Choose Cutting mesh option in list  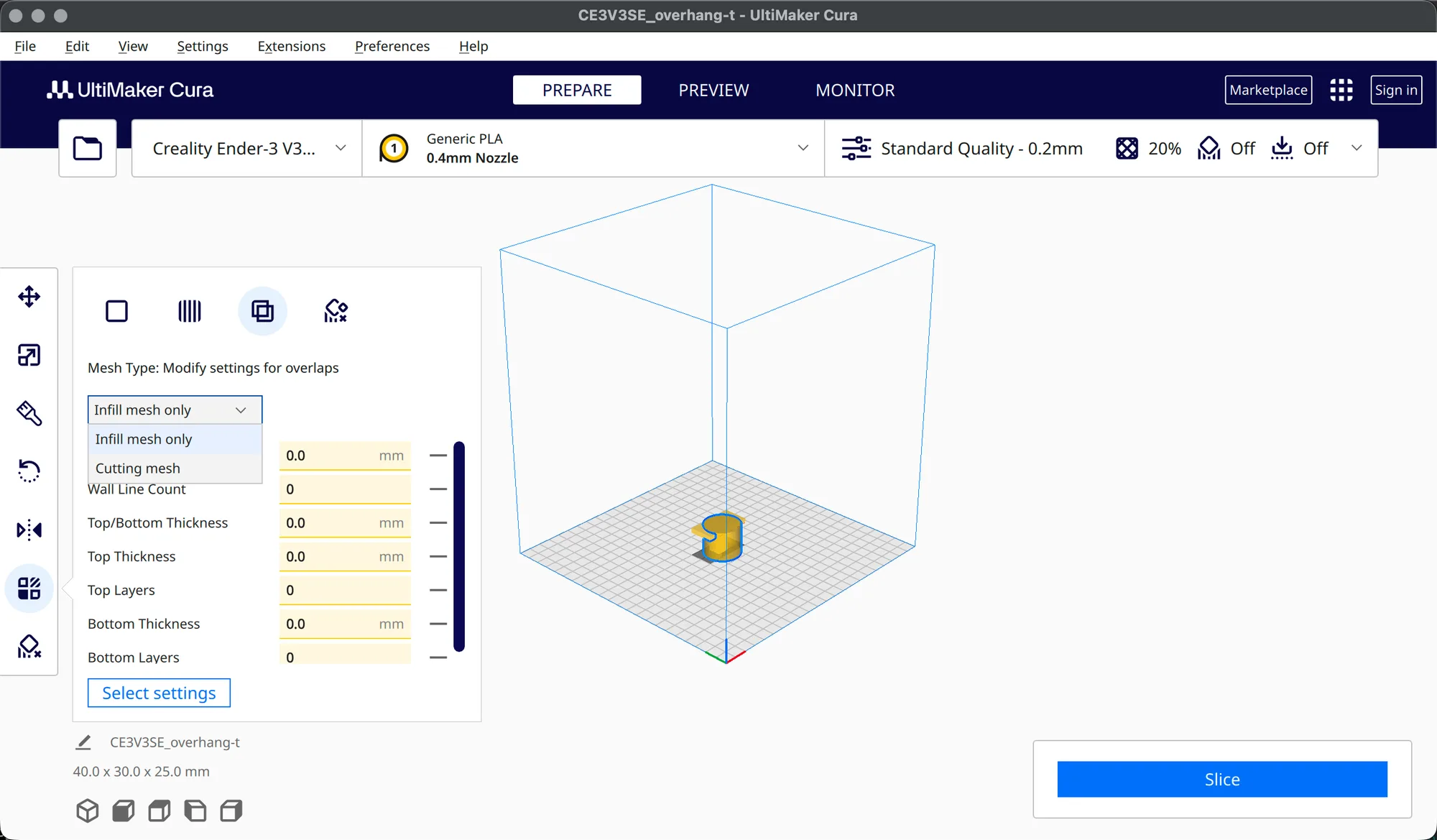click(175, 469)
